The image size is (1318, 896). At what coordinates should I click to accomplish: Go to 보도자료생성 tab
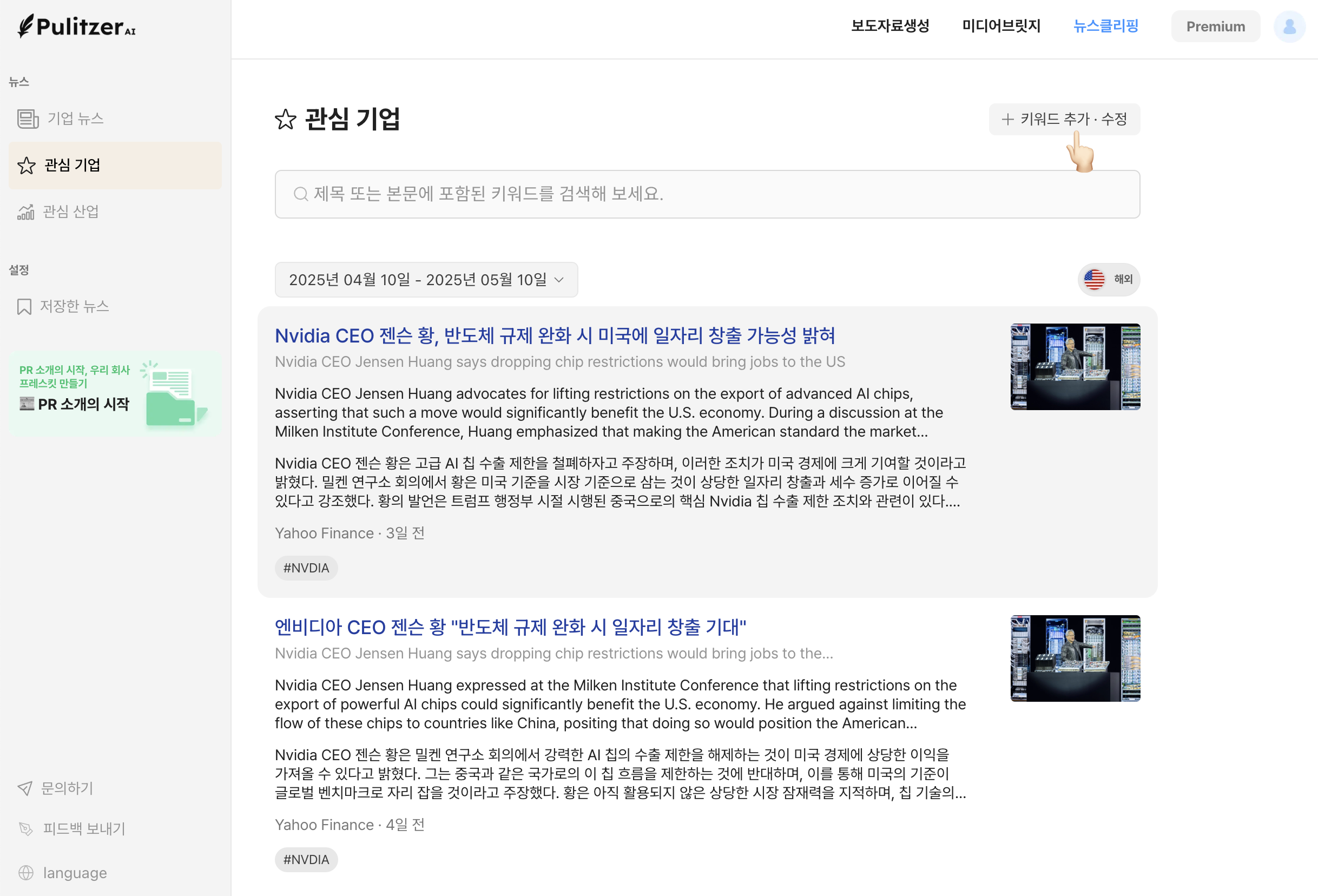click(890, 26)
